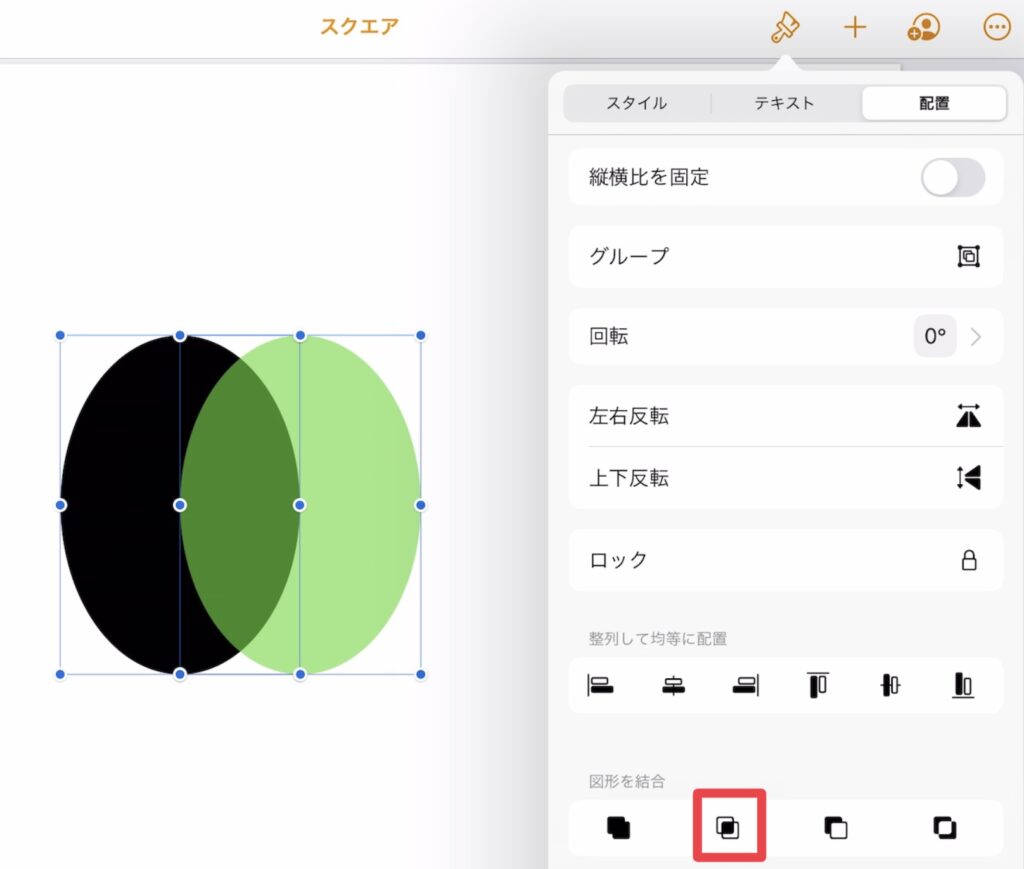Open the Collaborate add-person icon
This screenshot has width=1024, height=869.
pos(923,27)
